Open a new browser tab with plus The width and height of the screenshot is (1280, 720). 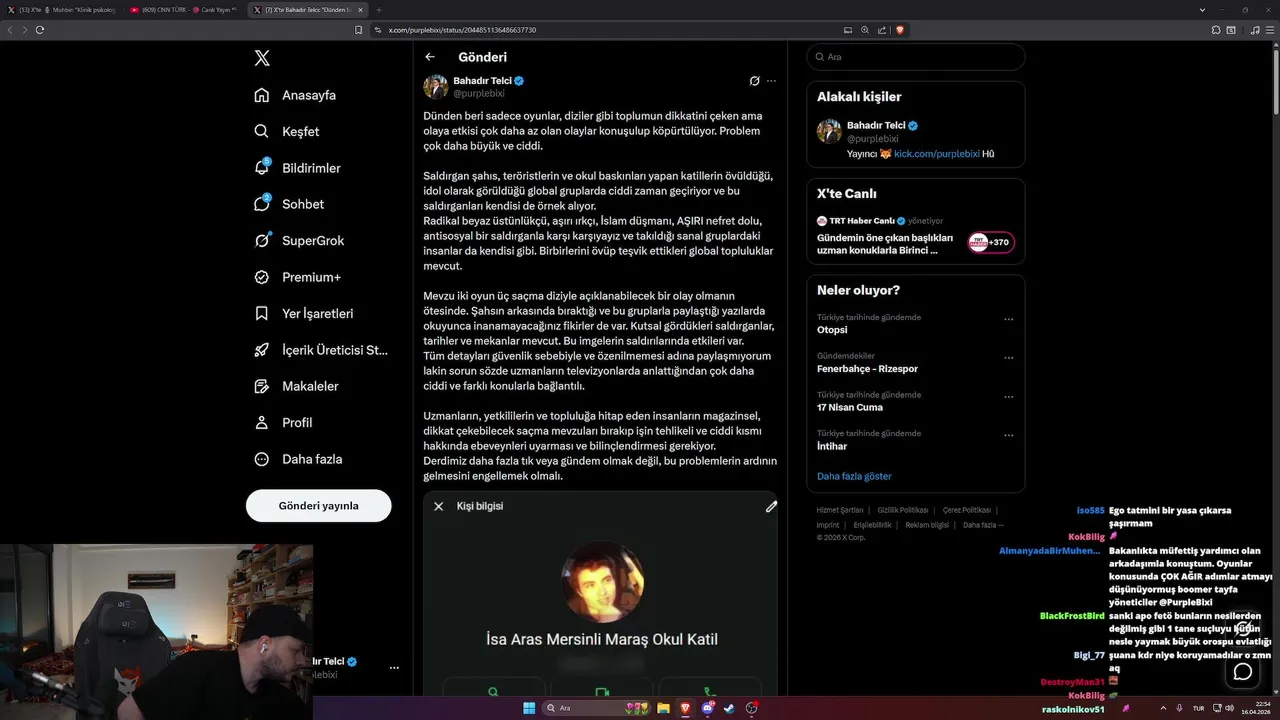378,9
